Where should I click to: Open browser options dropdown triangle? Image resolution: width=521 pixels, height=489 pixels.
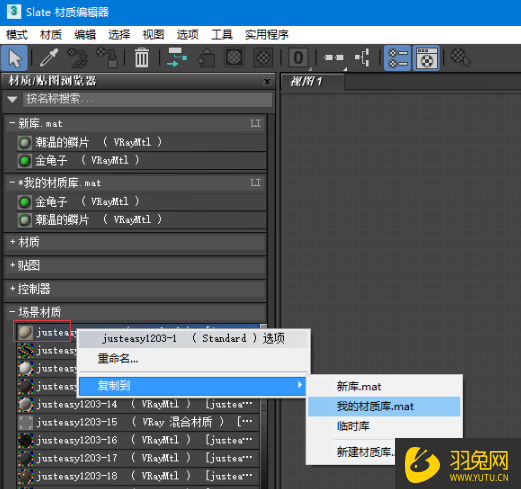point(12,99)
